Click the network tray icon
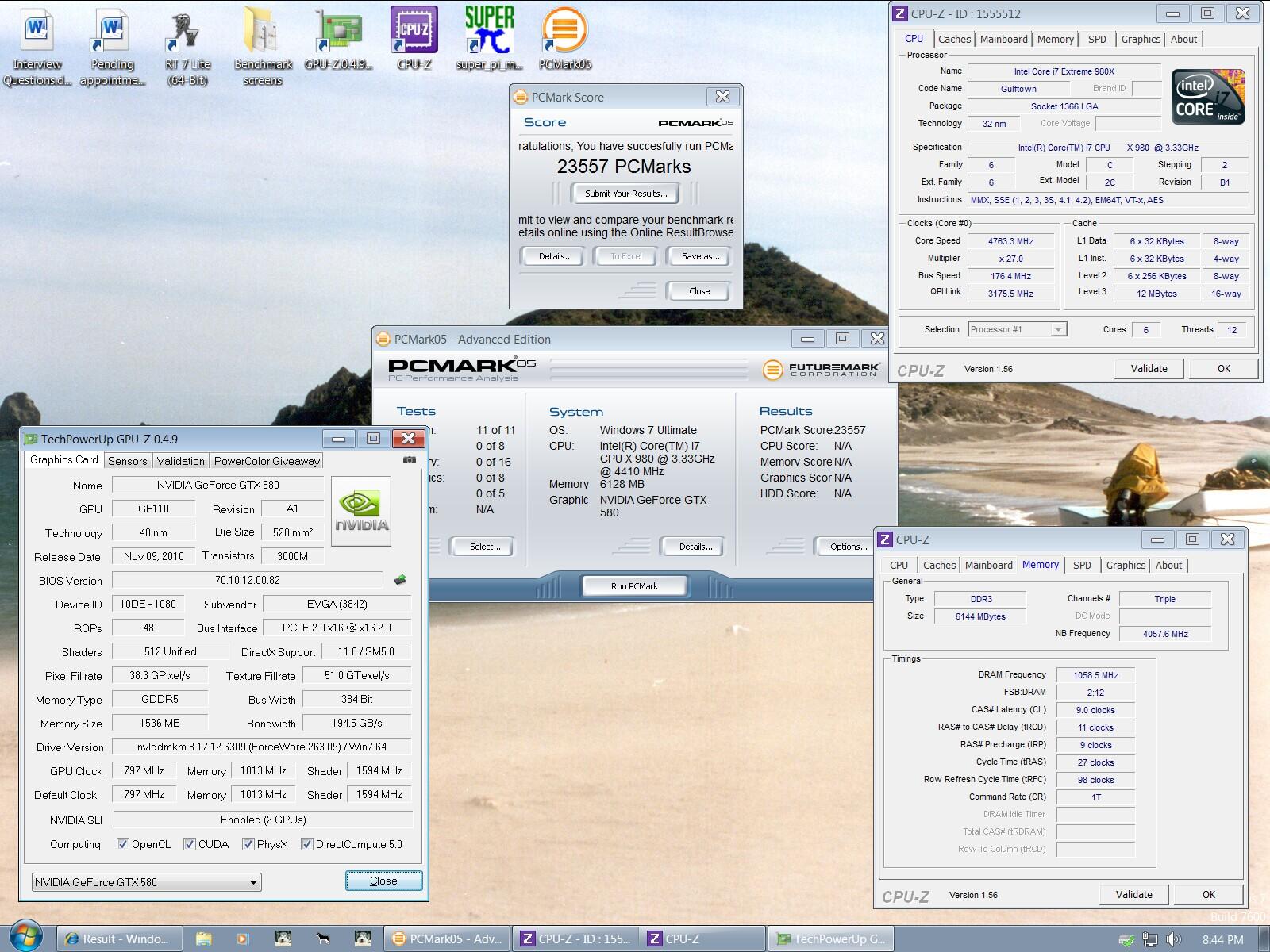The height and width of the screenshot is (952, 1270). pyautogui.click(x=1150, y=940)
